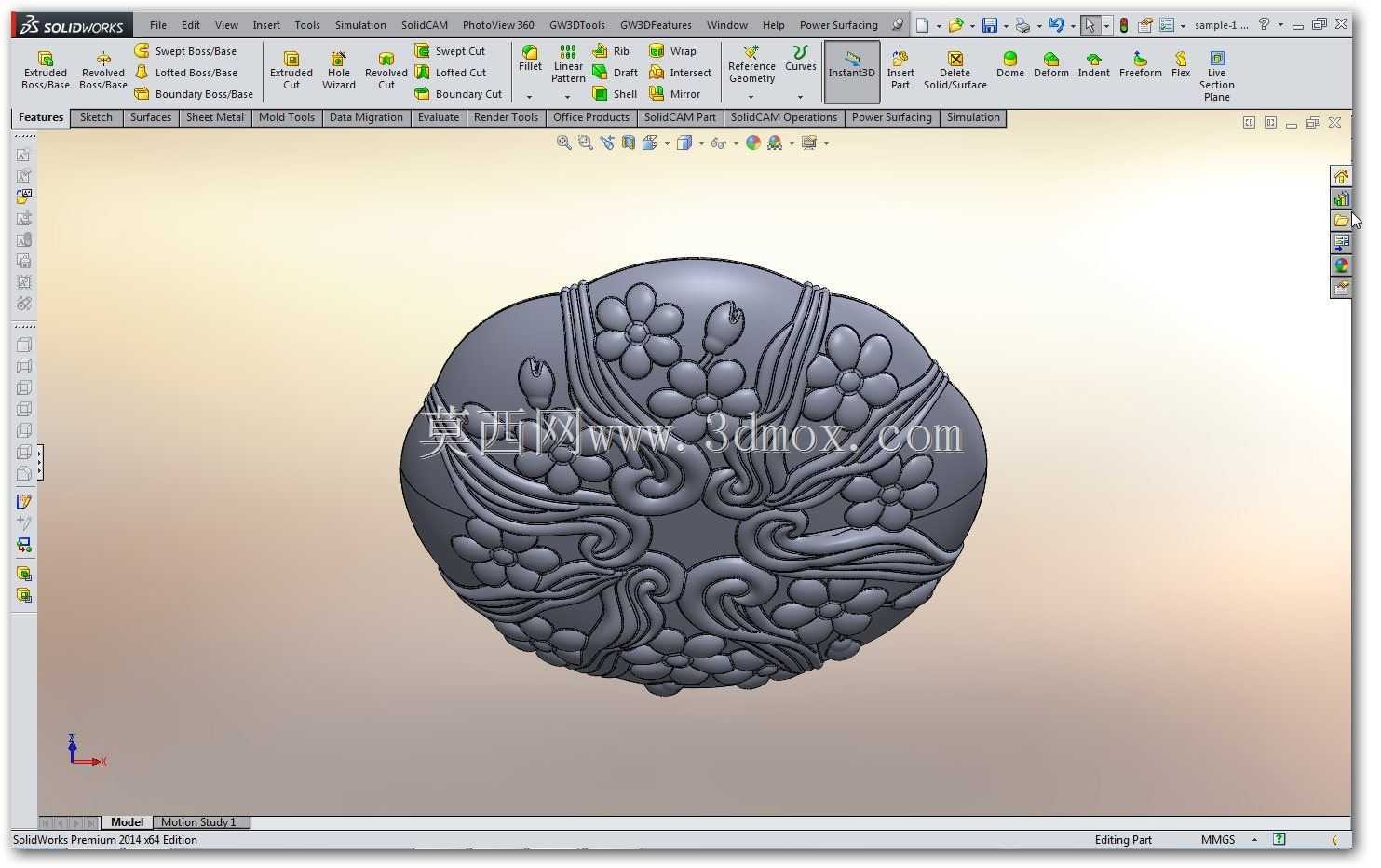
Task: Select the Revolved Cut tool
Action: click(386, 70)
